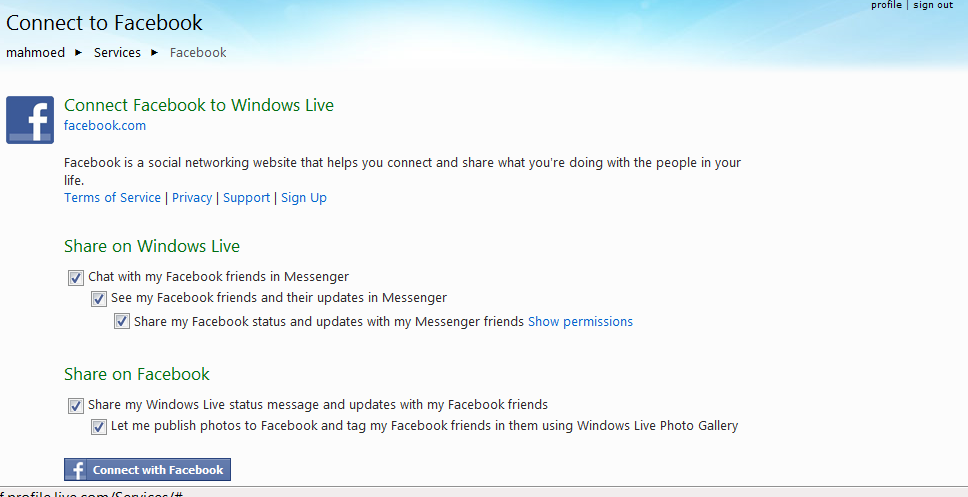Open the facebook.com link

pos(105,125)
